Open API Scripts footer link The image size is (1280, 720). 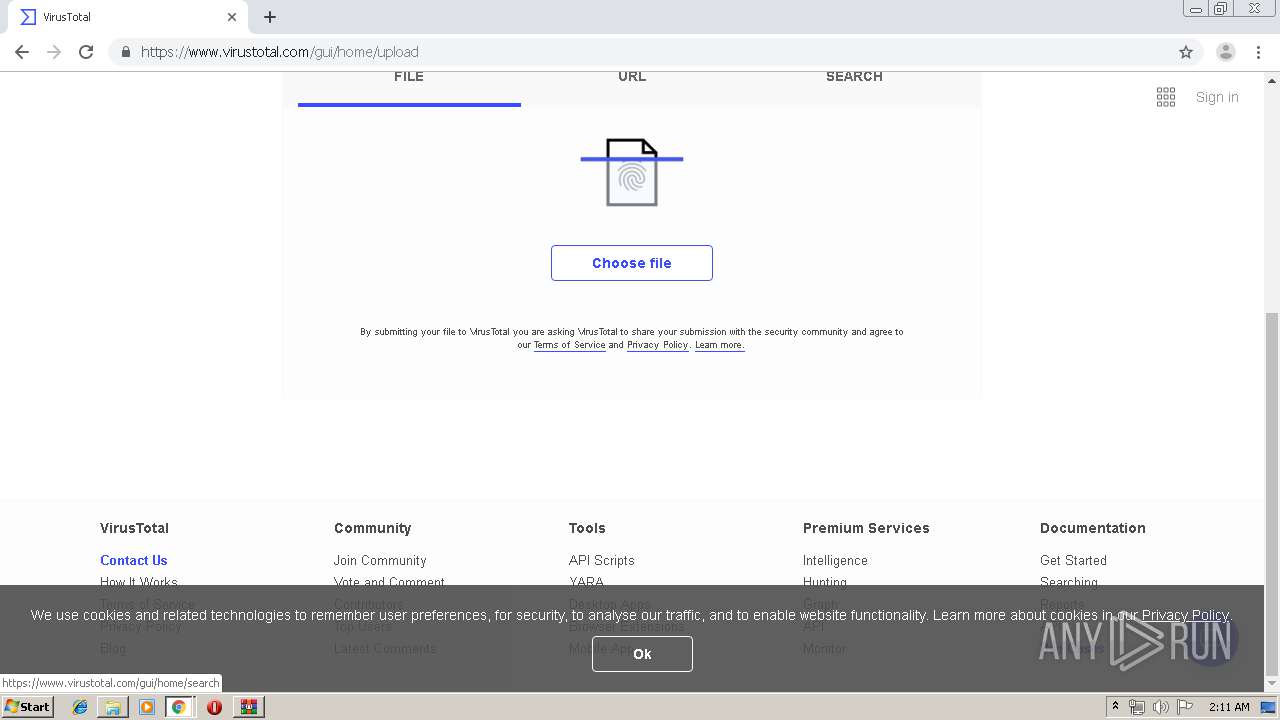(602, 560)
